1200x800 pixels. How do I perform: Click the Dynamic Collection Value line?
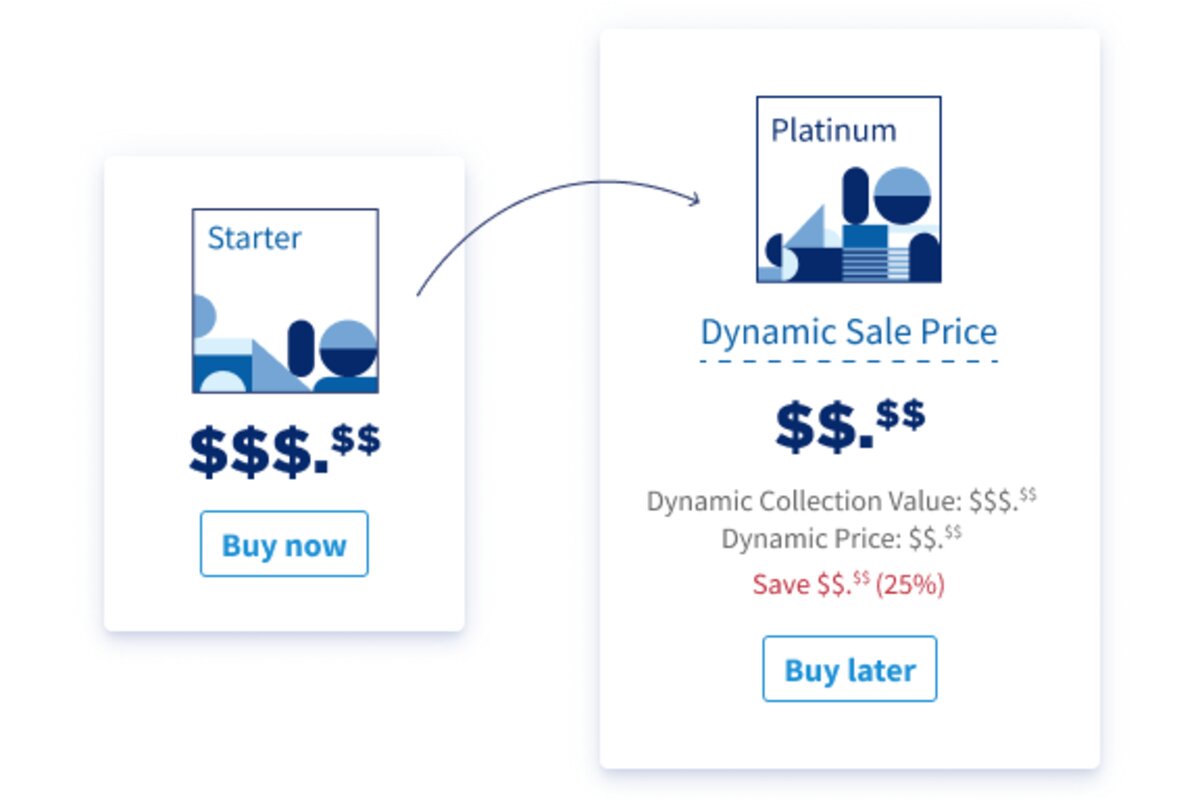pos(841,501)
